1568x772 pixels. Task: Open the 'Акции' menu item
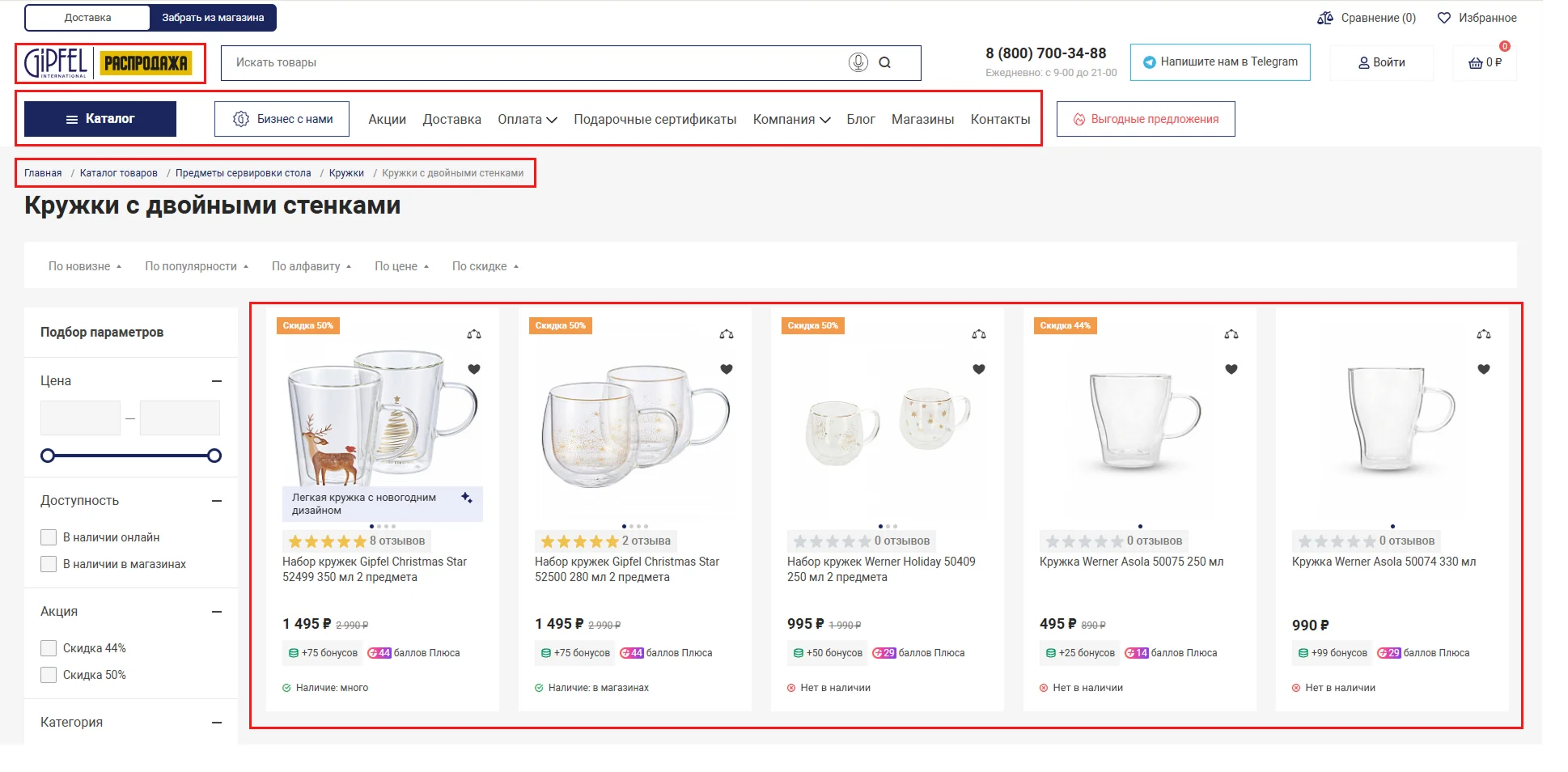(387, 120)
